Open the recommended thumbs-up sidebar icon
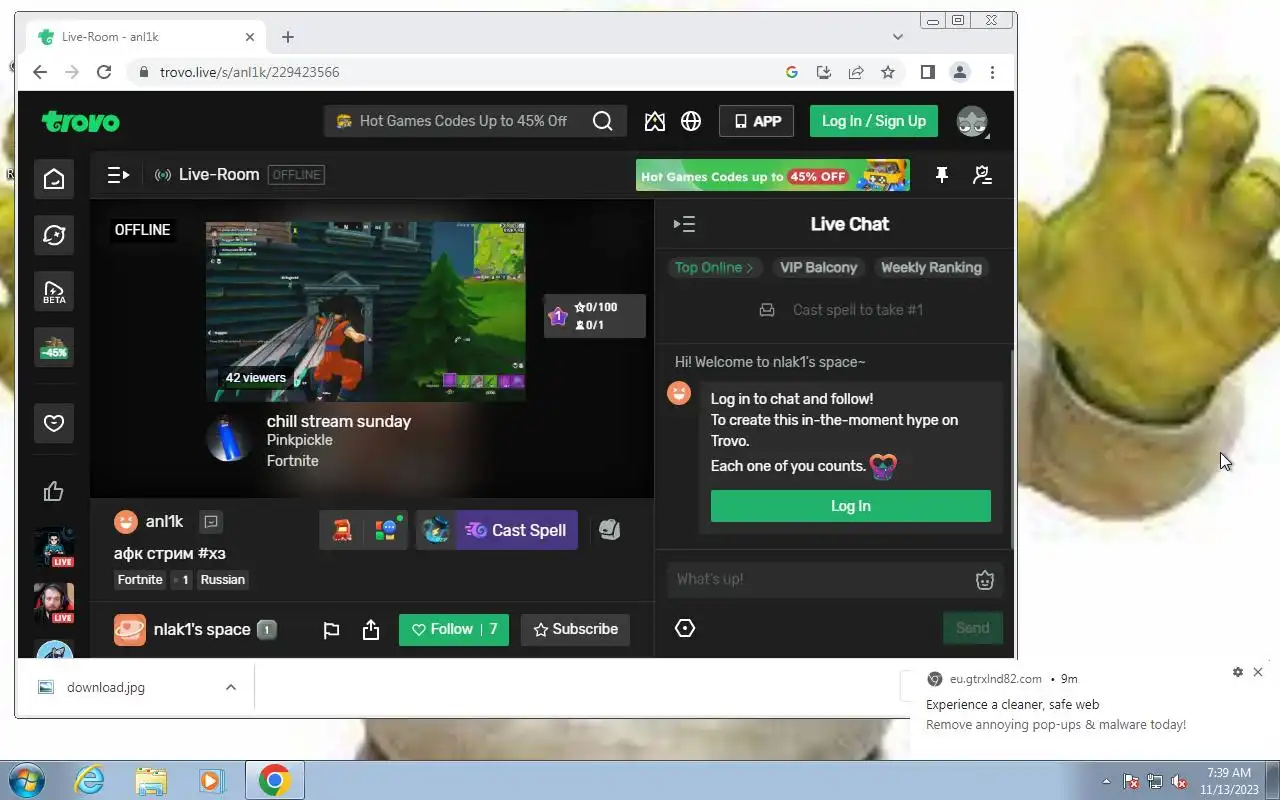 pyautogui.click(x=54, y=491)
